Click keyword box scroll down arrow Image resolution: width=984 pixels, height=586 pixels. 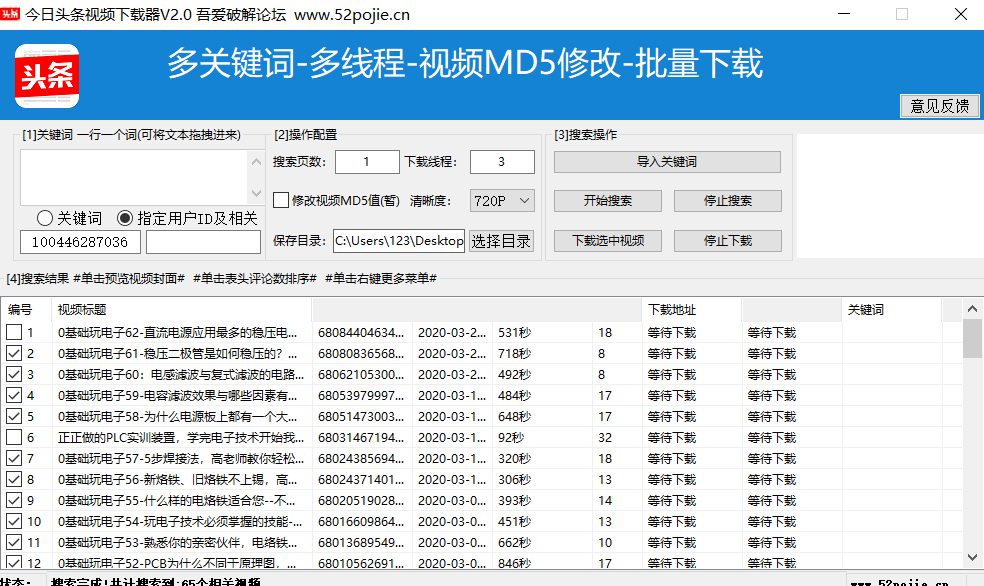(256, 193)
